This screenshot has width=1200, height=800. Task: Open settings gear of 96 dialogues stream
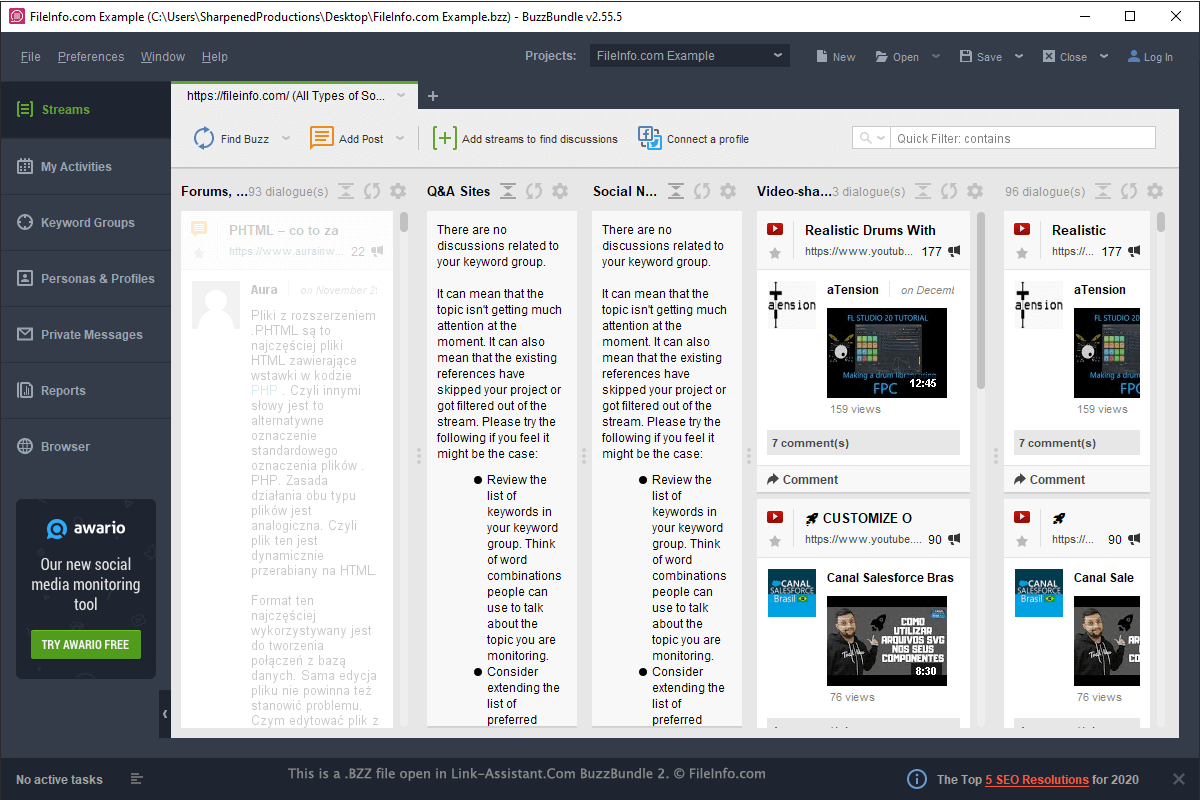pyautogui.click(x=1155, y=191)
